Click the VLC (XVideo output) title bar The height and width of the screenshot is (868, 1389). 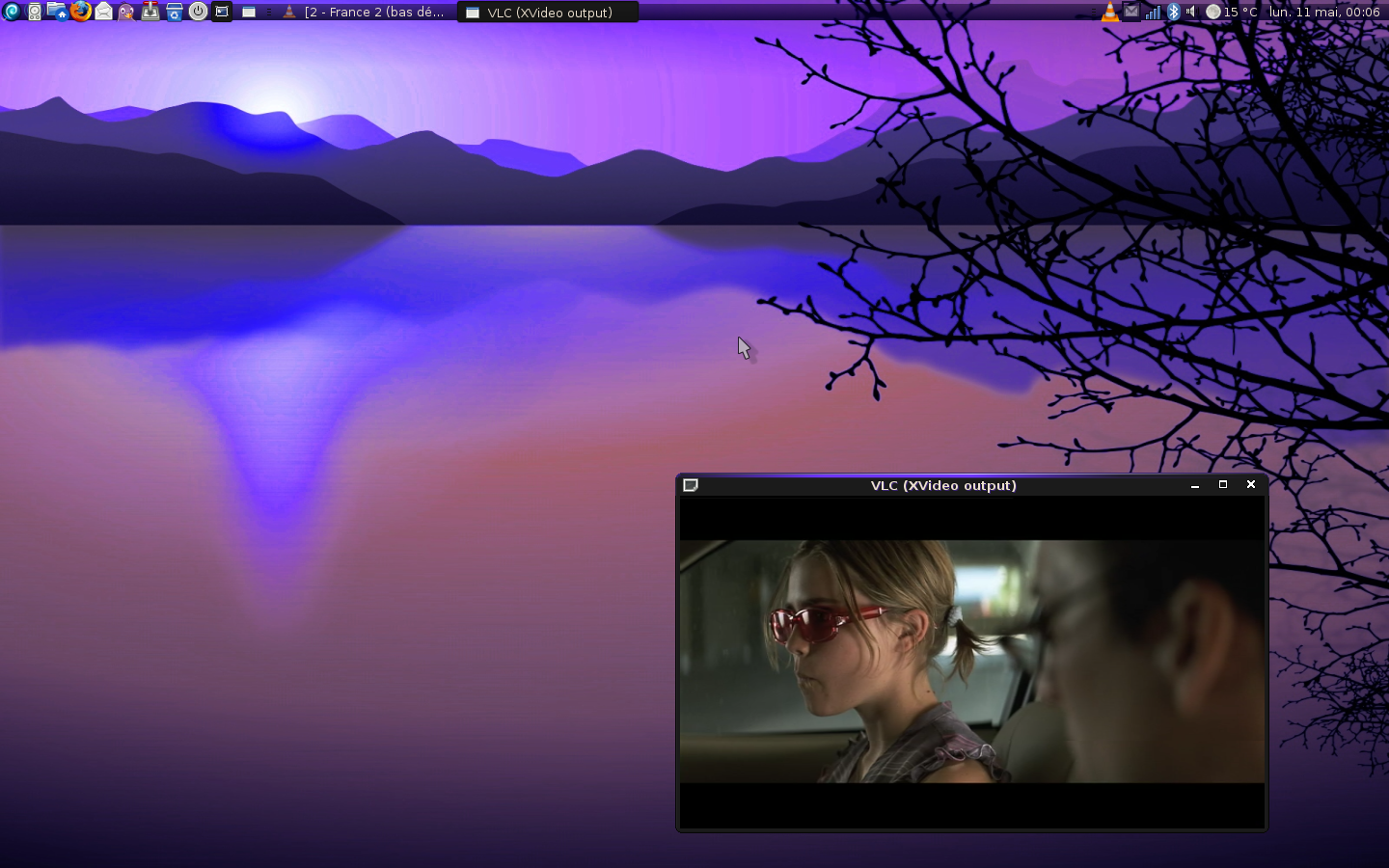(943, 485)
